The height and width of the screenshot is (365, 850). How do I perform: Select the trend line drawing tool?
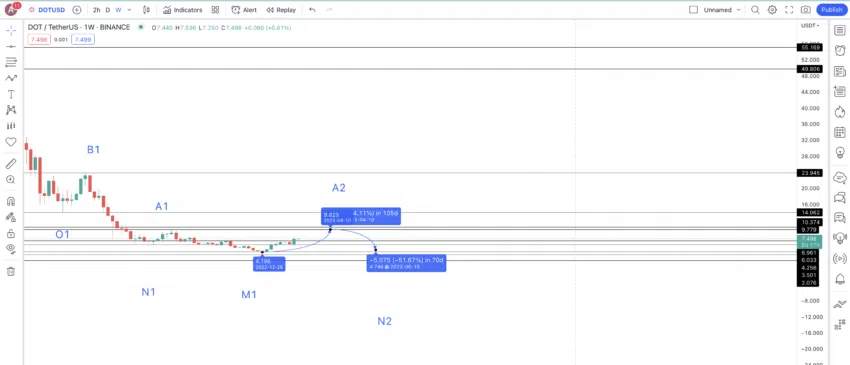click(11, 47)
